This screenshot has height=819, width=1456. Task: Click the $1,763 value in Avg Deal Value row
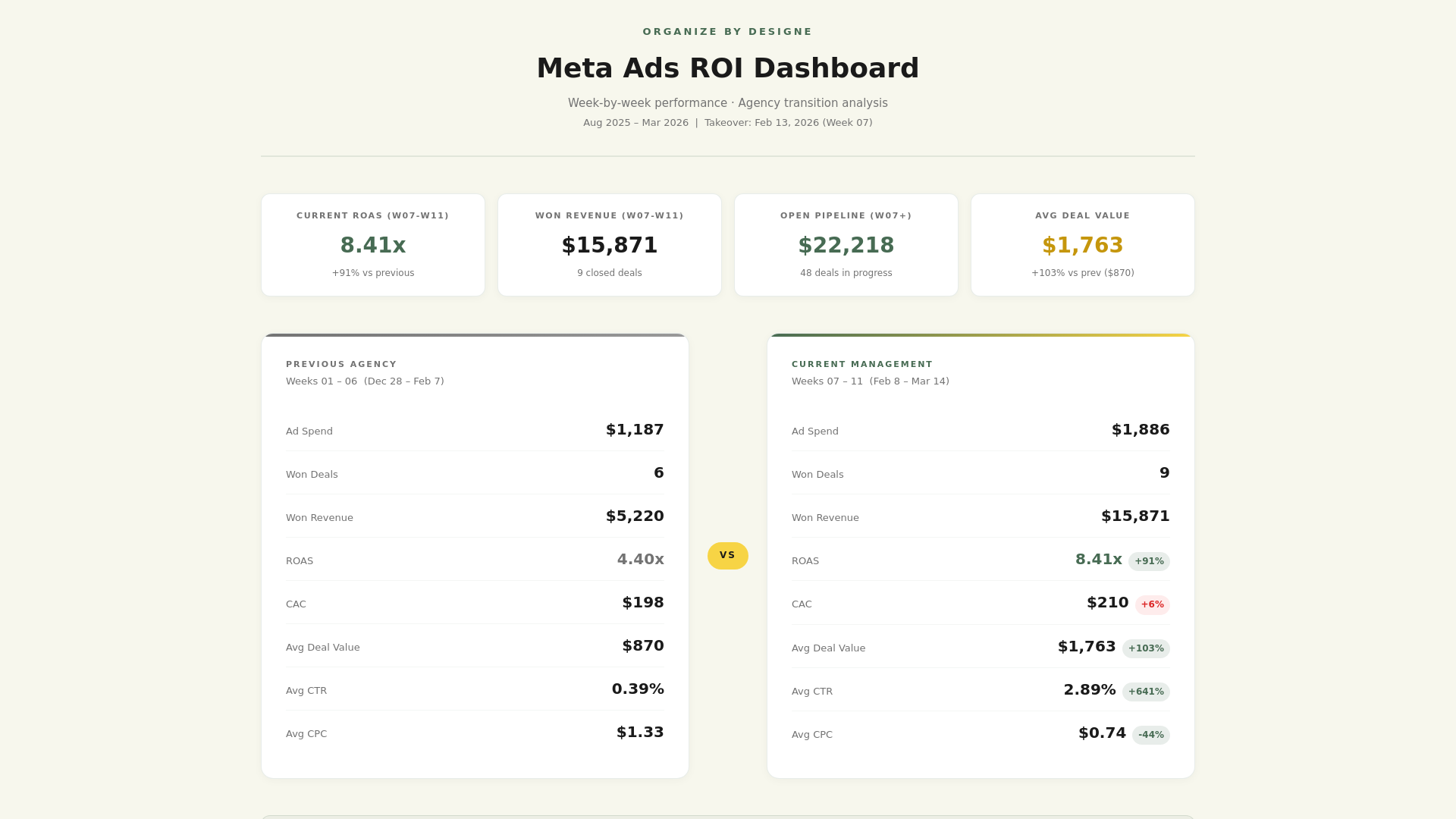[1087, 647]
